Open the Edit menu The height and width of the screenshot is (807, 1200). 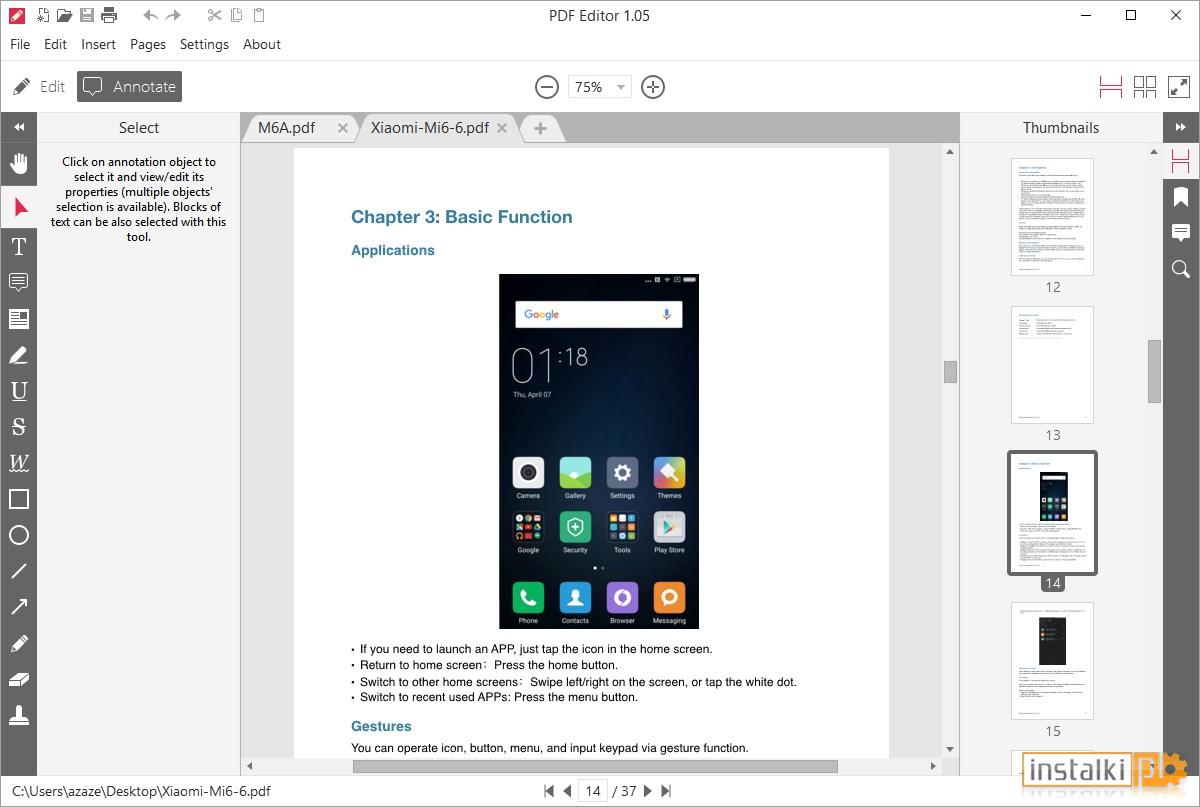click(x=56, y=44)
